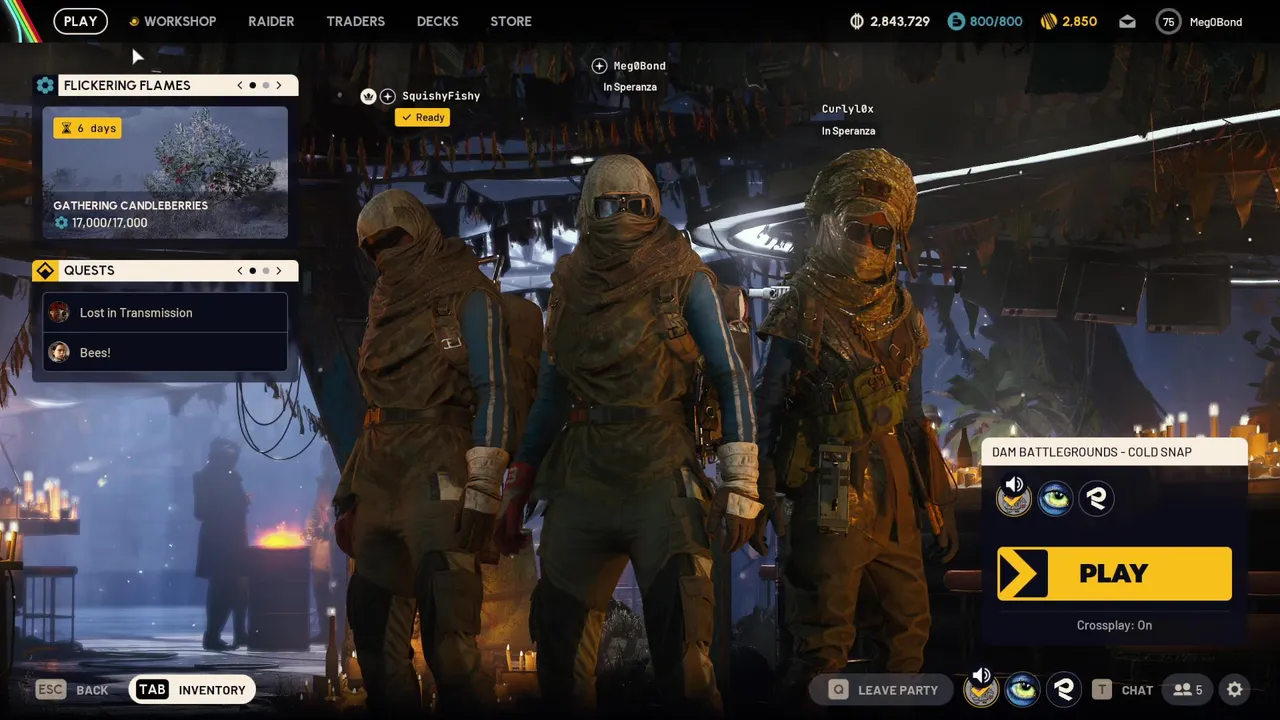This screenshot has width=1280, height=720.
Task: Click the 6 days hourglass badge
Action: tap(88, 128)
